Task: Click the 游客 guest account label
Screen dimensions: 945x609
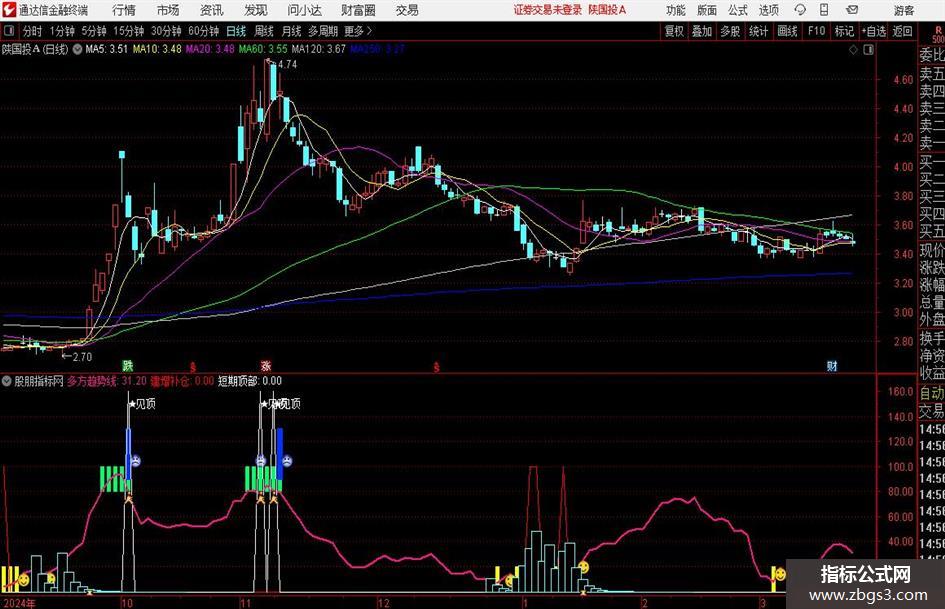Action: point(903,10)
